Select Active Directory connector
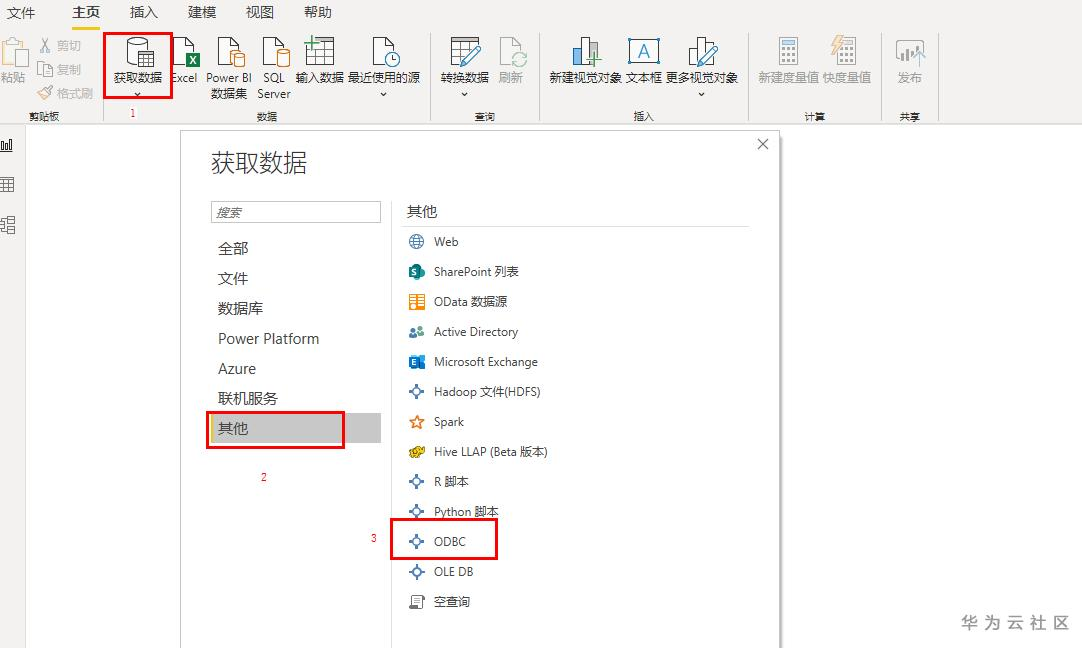1082x648 pixels. pyautogui.click(x=463, y=331)
